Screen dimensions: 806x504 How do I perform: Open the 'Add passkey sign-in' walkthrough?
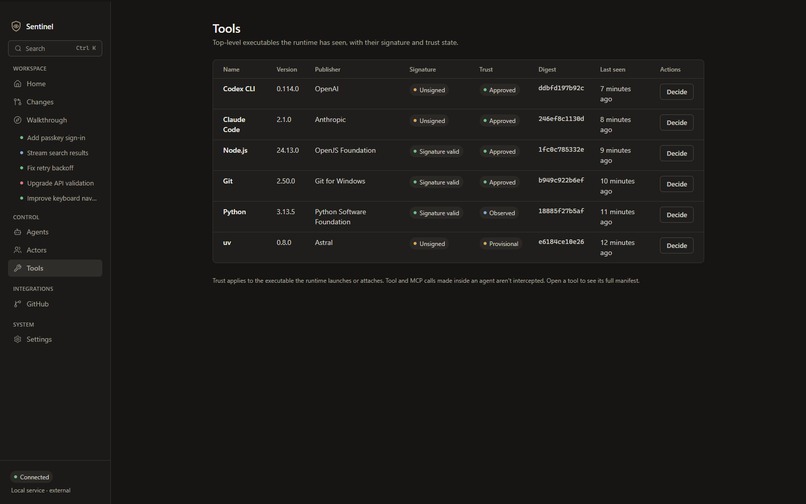tap(56, 138)
